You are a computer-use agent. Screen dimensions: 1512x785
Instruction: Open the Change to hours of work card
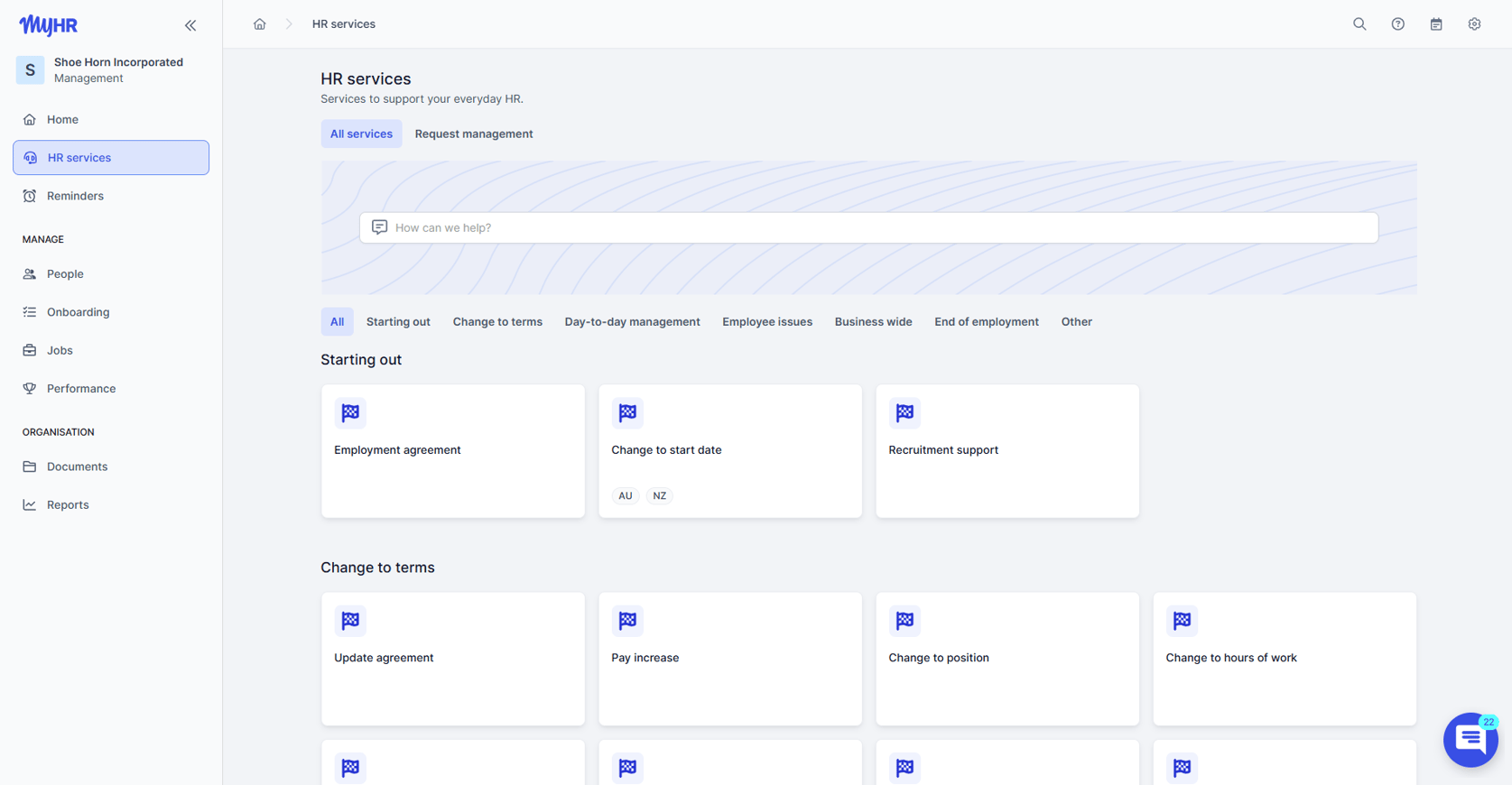pyautogui.click(x=1285, y=659)
